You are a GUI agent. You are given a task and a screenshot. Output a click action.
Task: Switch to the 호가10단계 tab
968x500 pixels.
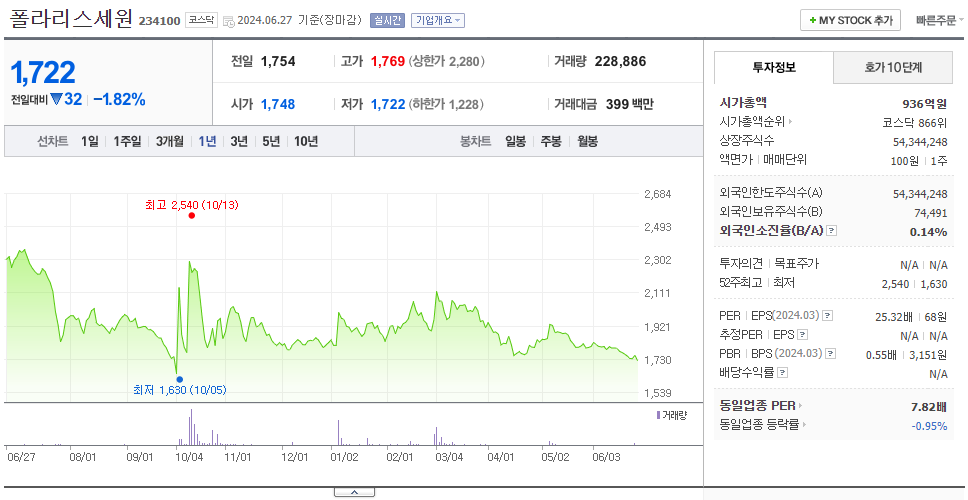point(893,67)
